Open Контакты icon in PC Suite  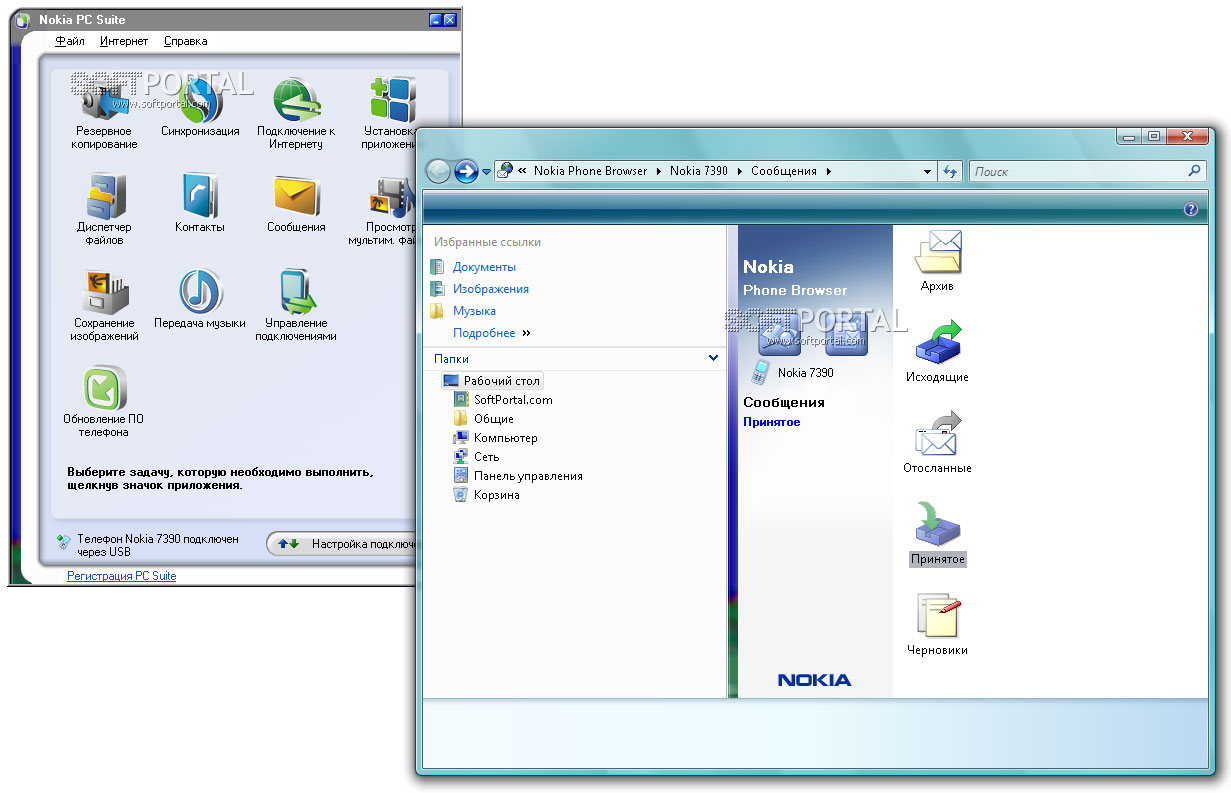coord(200,196)
